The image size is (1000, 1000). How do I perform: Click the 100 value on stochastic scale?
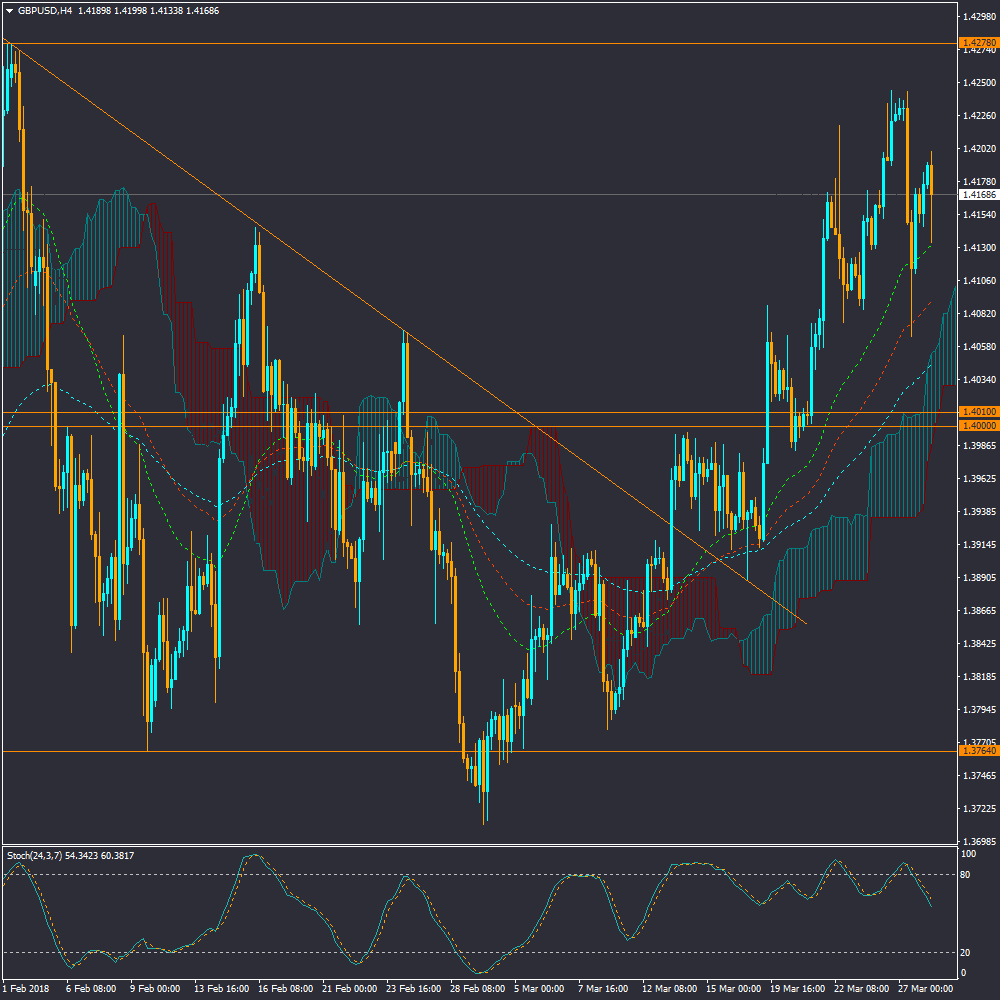click(968, 855)
